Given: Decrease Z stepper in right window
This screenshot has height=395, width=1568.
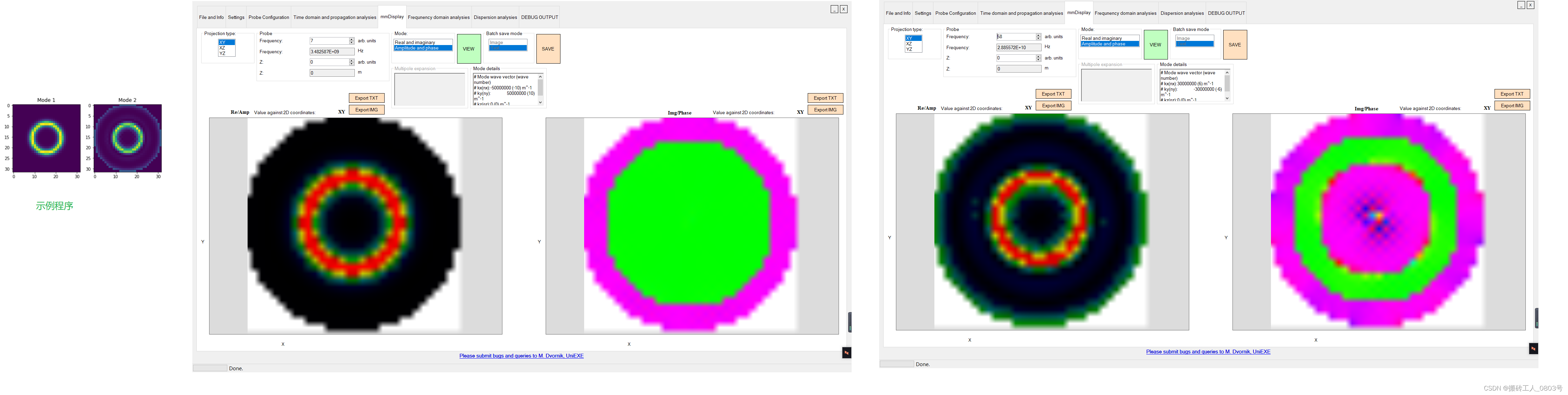Looking at the screenshot, I should tap(1038, 60).
